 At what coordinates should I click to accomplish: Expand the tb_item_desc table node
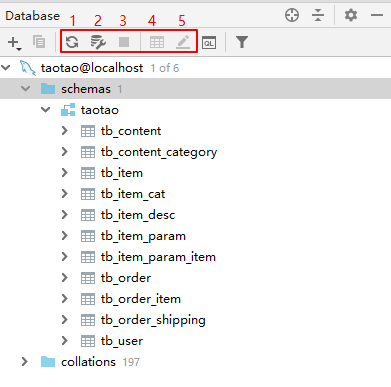pos(65,215)
